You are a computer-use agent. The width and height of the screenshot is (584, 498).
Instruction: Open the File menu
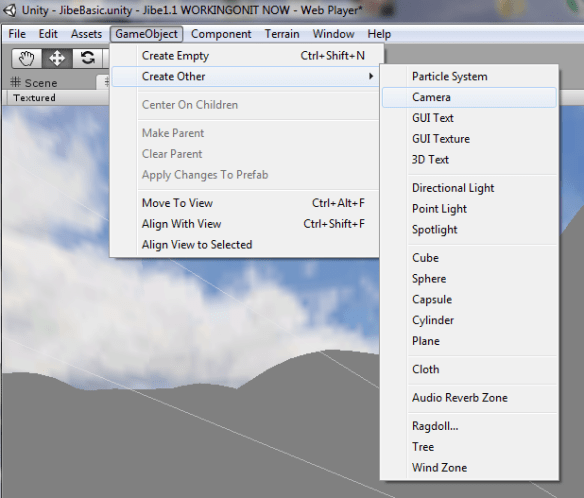point(17,34)
